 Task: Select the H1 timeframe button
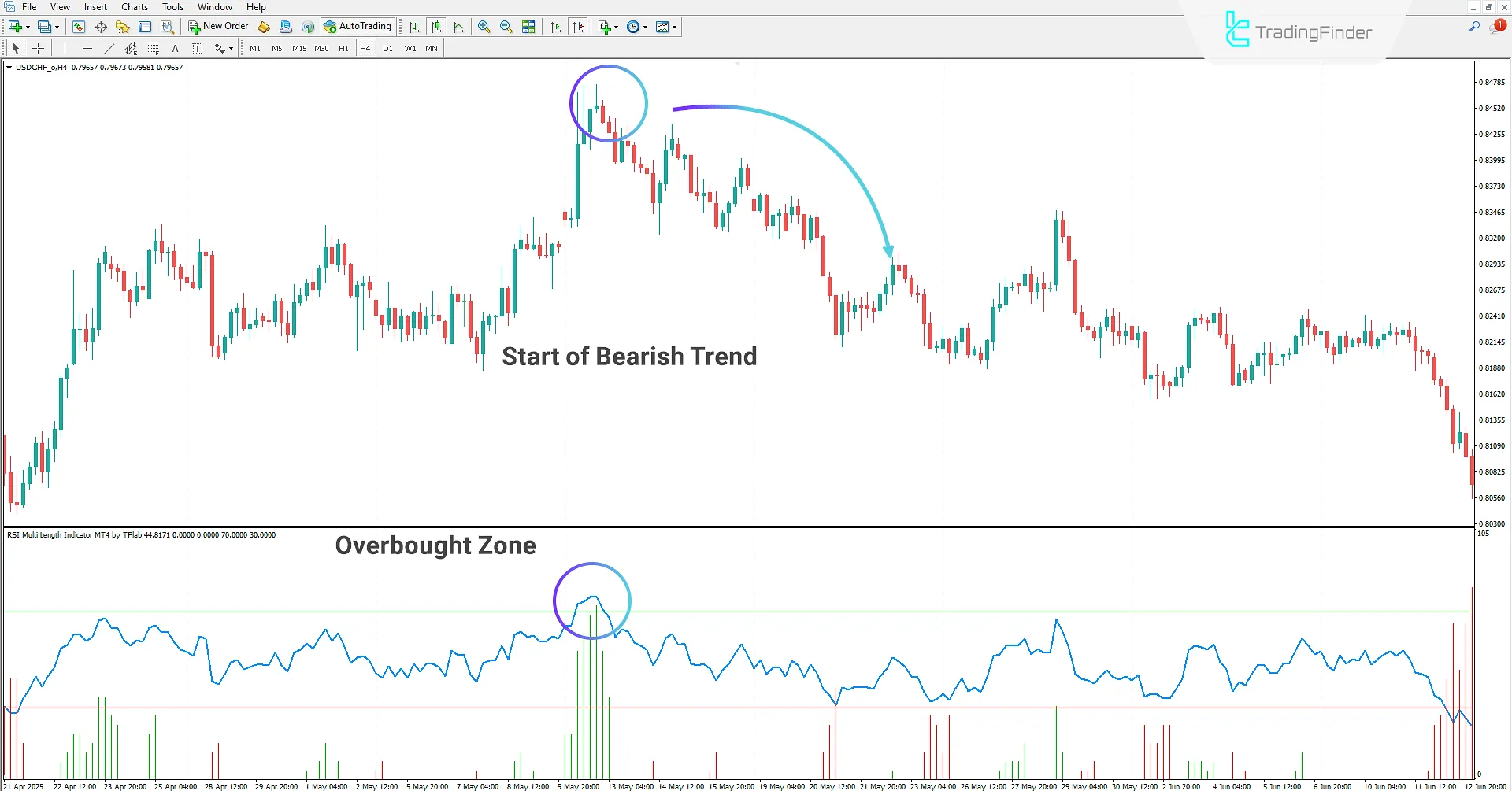(x=343, y=48)
